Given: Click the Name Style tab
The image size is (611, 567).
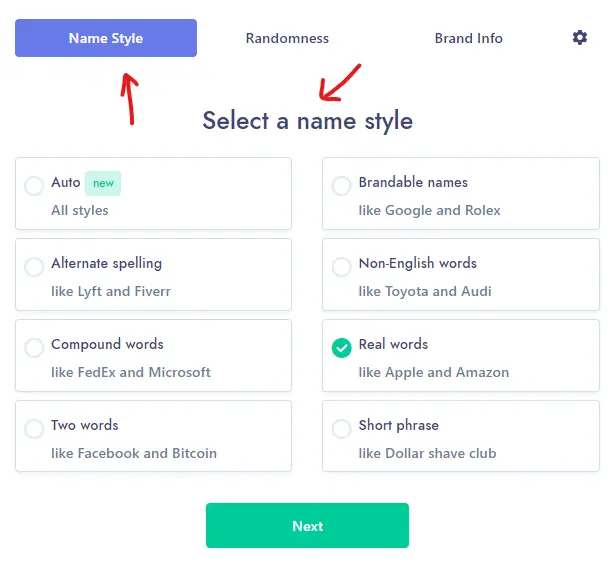Looking at the screenshot, I should point(106,38).
